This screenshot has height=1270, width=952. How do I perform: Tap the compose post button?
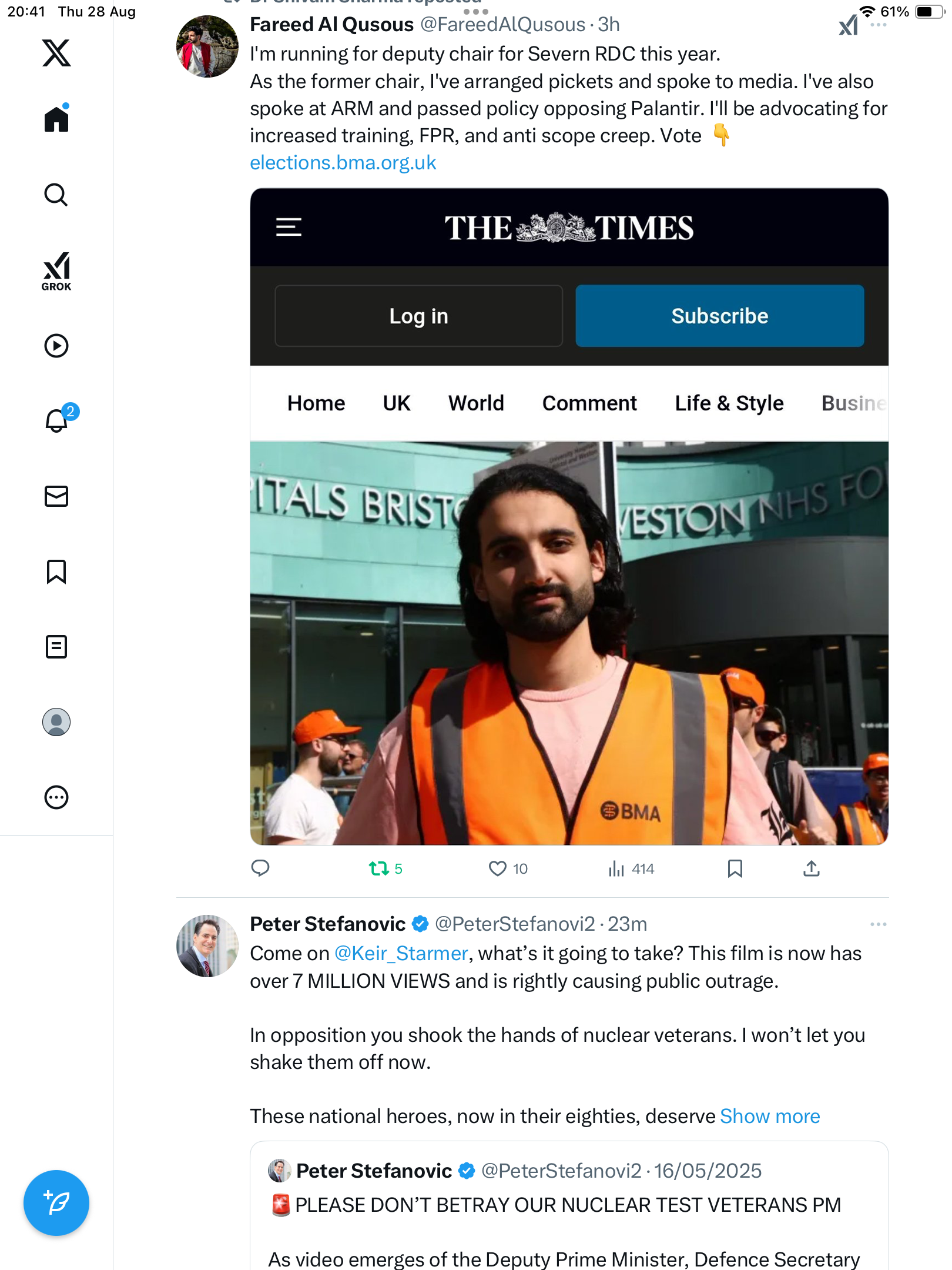click(56, 1203)
